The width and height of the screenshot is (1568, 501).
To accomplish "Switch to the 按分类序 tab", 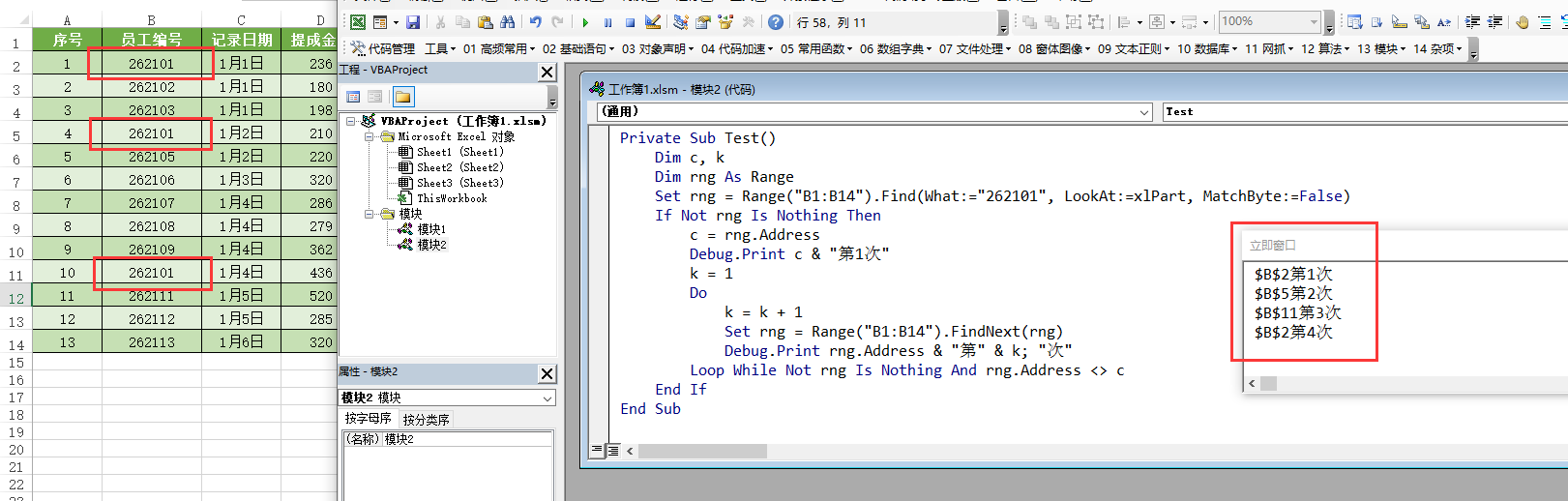I will coord(426,420).
